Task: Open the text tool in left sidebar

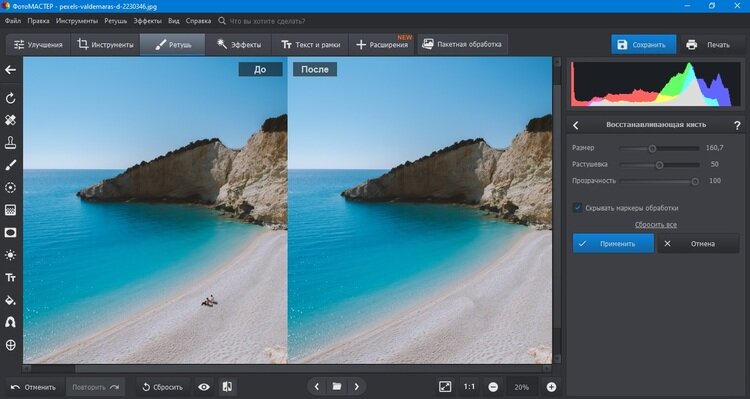Action: (x=10, y=277)
